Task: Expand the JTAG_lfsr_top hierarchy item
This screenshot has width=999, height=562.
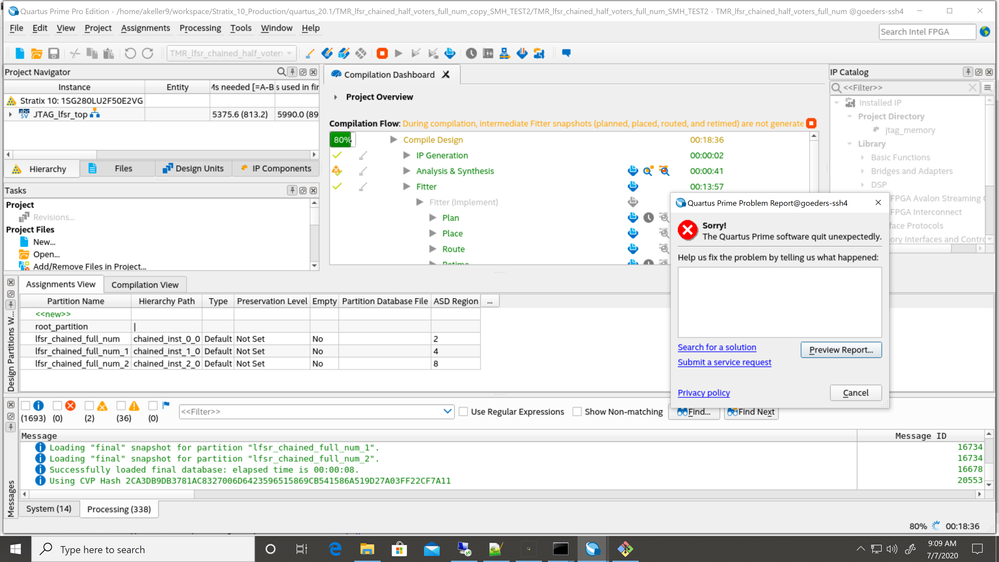Action: pyautogui.click(x=11, y=115)
